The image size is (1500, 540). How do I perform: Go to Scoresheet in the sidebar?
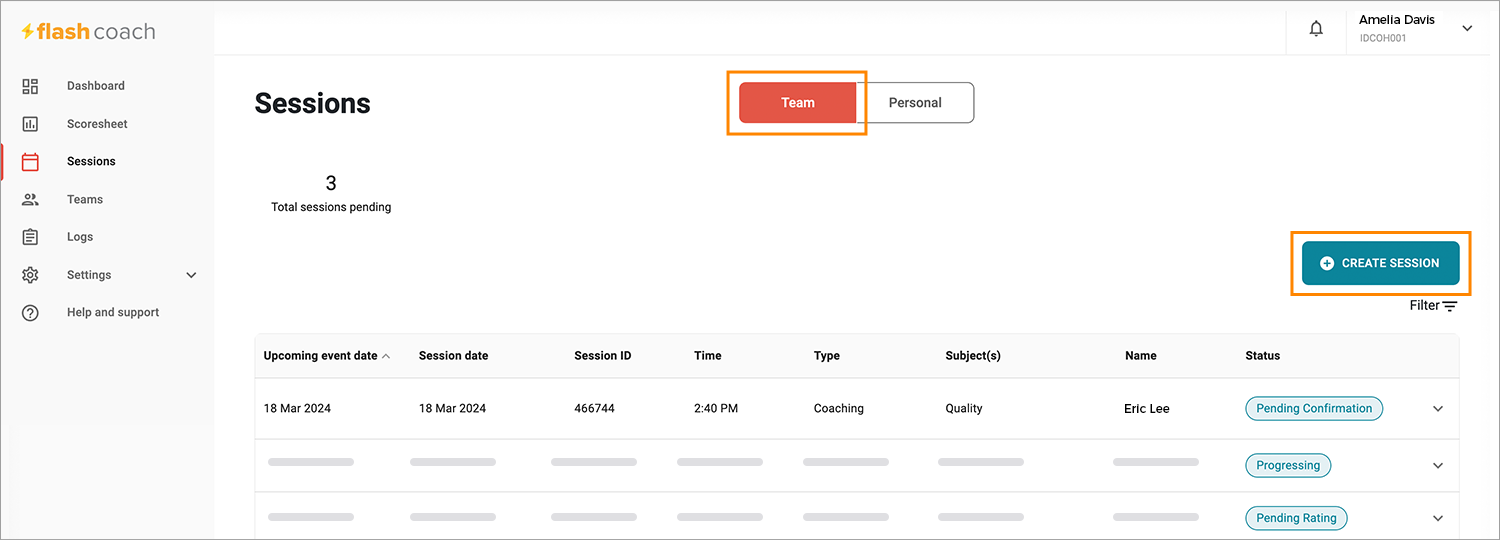[97, 124]
